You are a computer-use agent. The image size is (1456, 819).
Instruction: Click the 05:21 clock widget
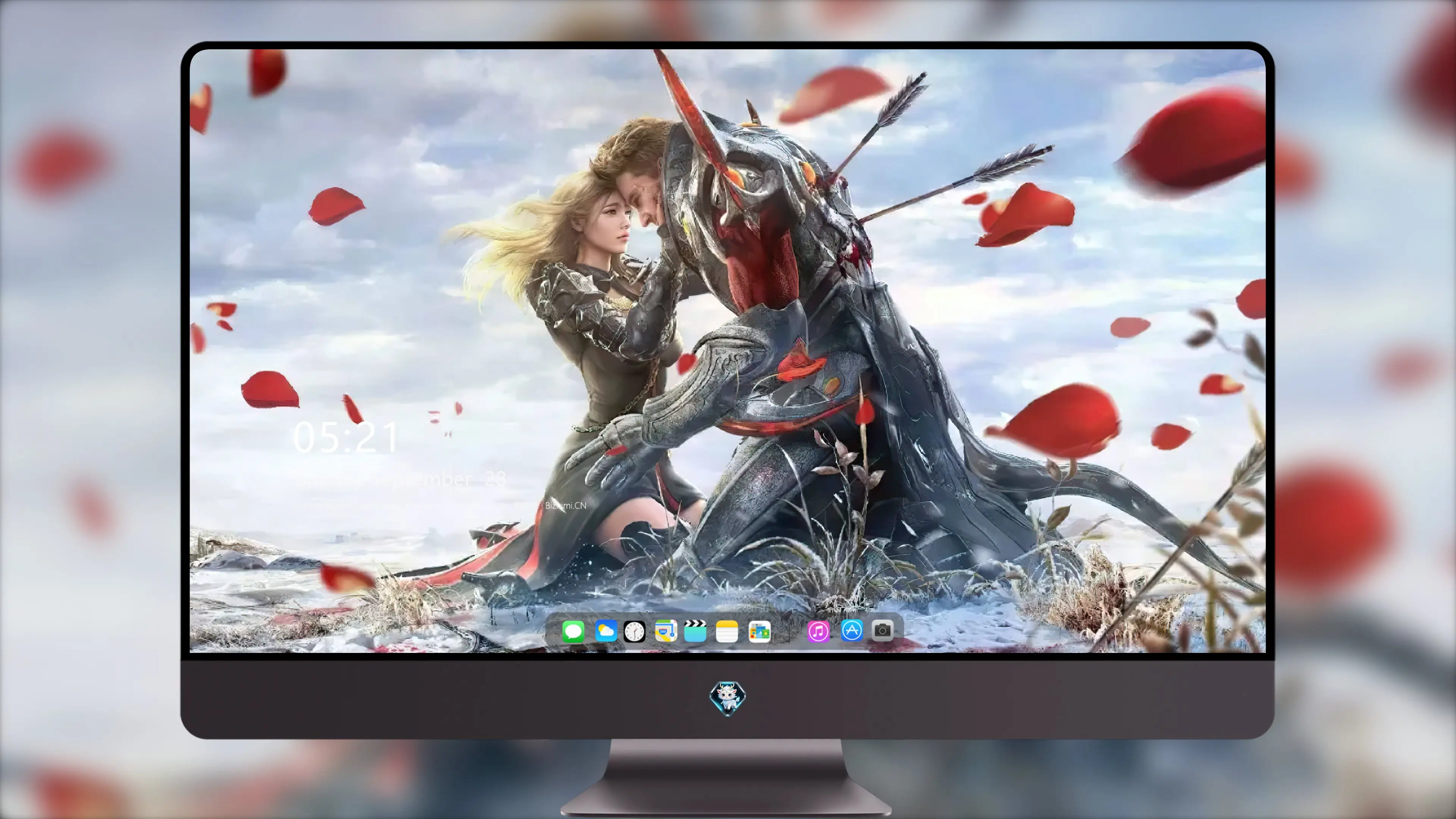pos(346,438)
